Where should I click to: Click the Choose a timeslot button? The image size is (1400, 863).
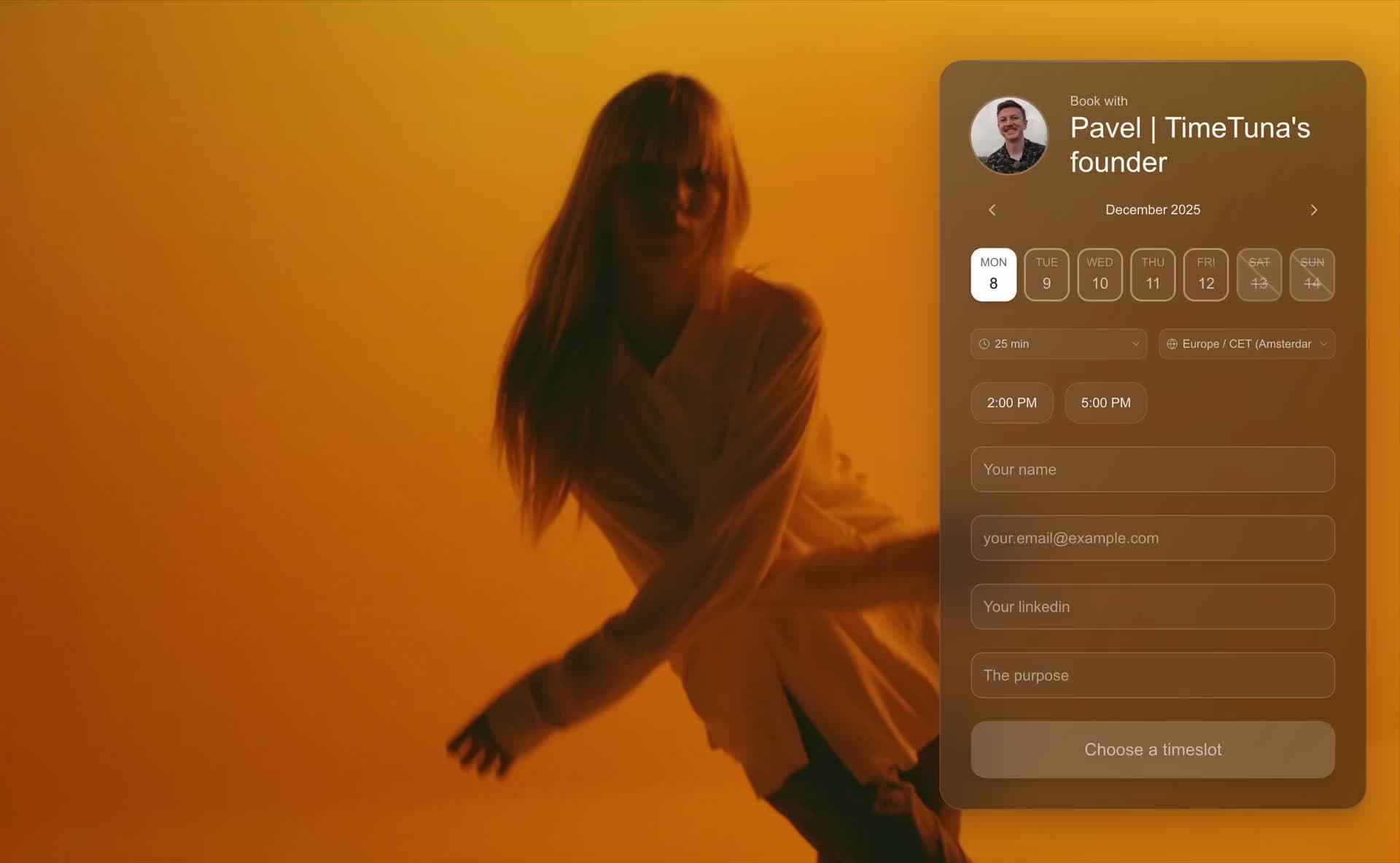click(x=1152, y=749)
